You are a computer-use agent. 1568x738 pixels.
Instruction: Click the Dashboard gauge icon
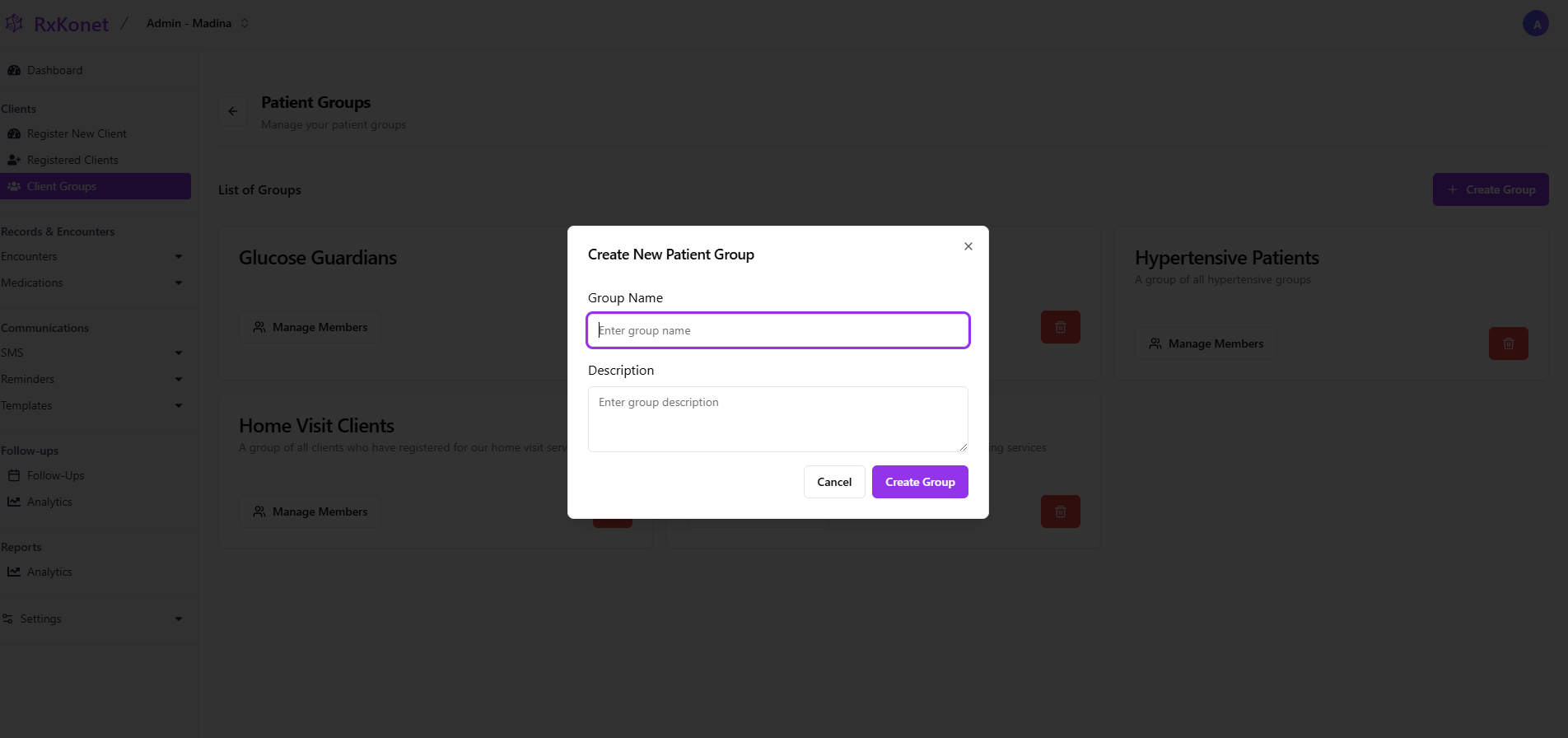coord(14,70)
